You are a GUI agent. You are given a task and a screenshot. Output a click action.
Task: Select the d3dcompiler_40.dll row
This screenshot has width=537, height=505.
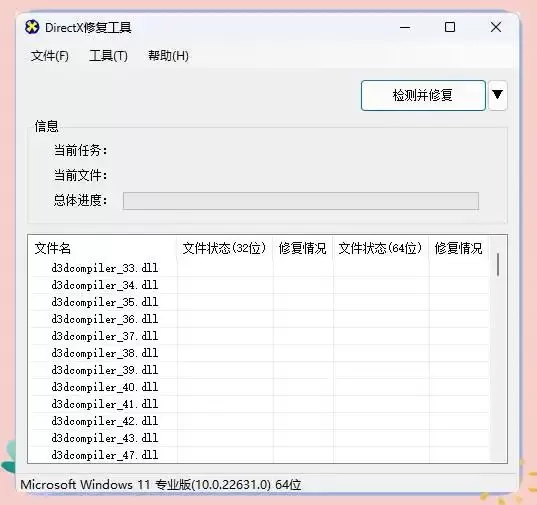(x=260, y=387)
